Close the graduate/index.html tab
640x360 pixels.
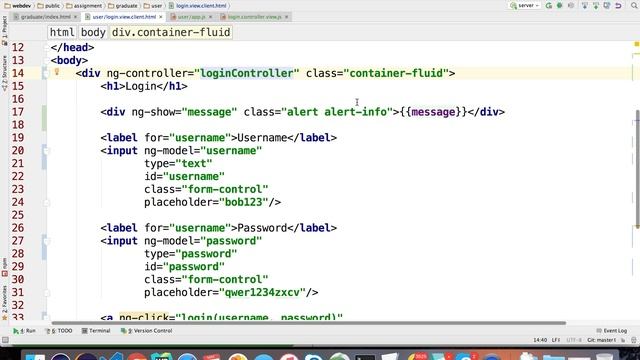pyautogui.click(x=76, y=17)
